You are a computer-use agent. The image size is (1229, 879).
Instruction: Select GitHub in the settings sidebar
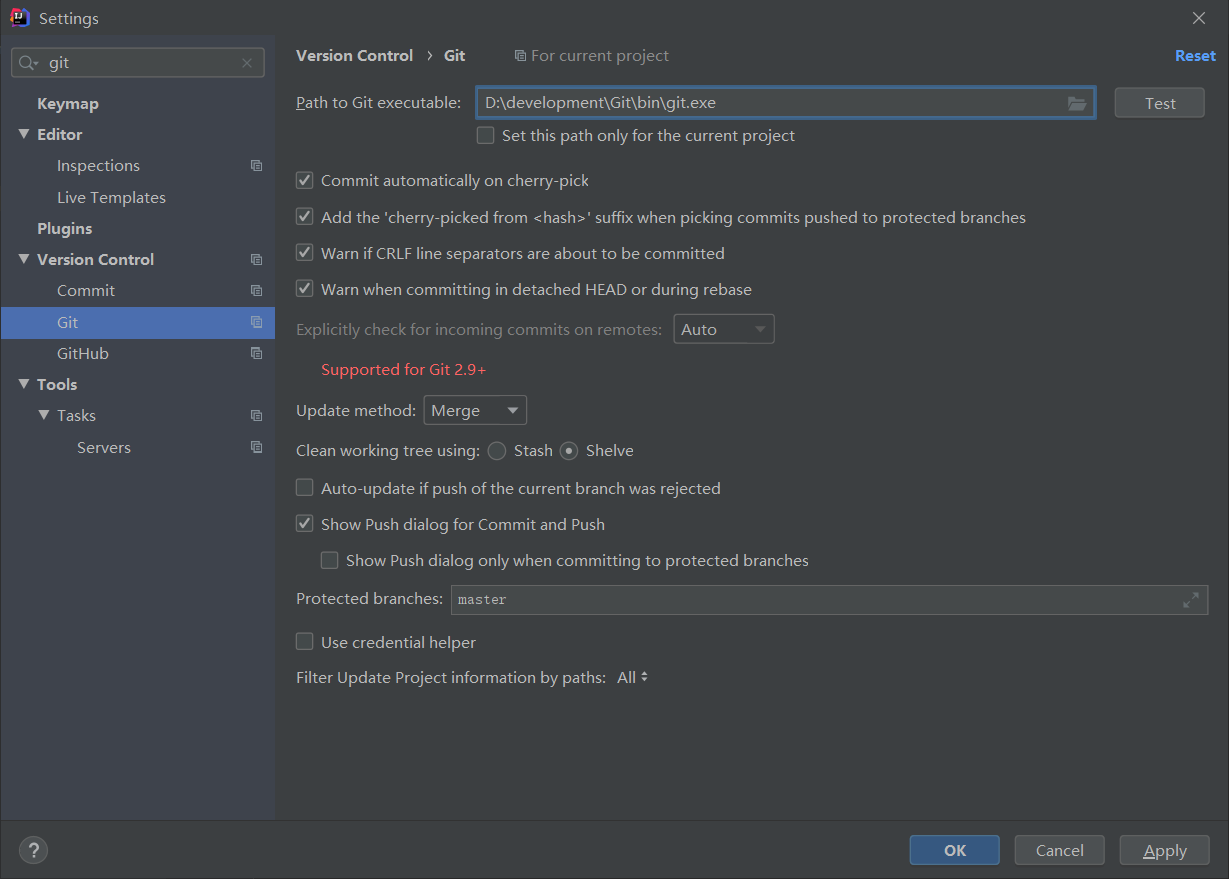82,353
